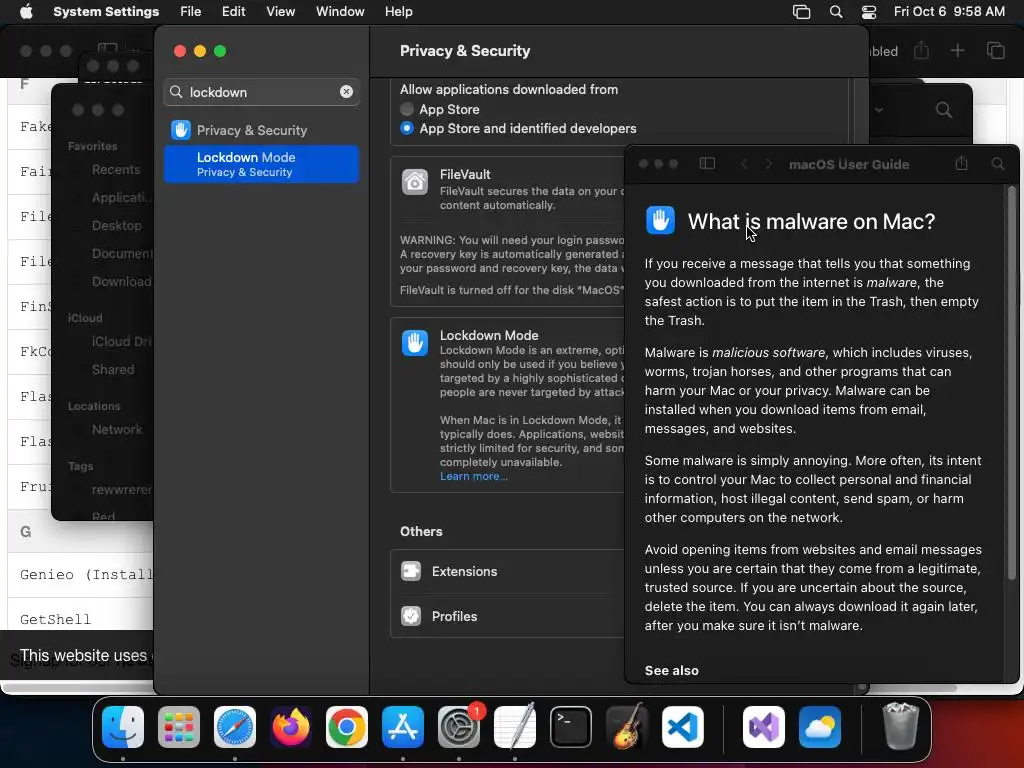1024x768 pixels.
Task: Click the Profiles badge icon
Action: [411, 616]
